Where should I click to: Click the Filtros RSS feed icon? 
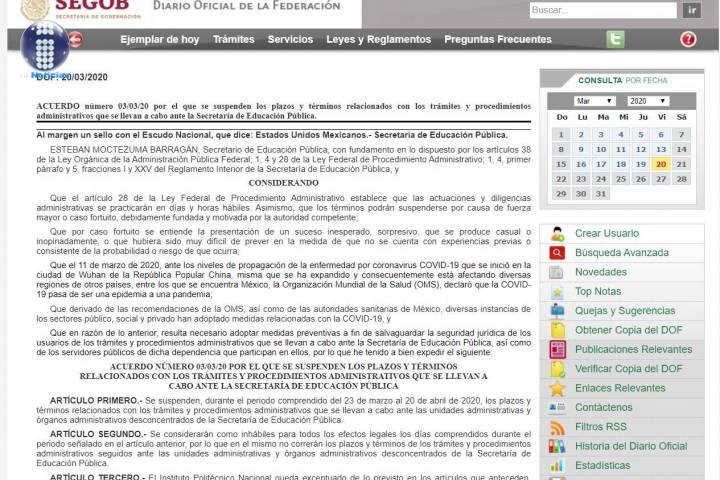[x=557, y=427]
